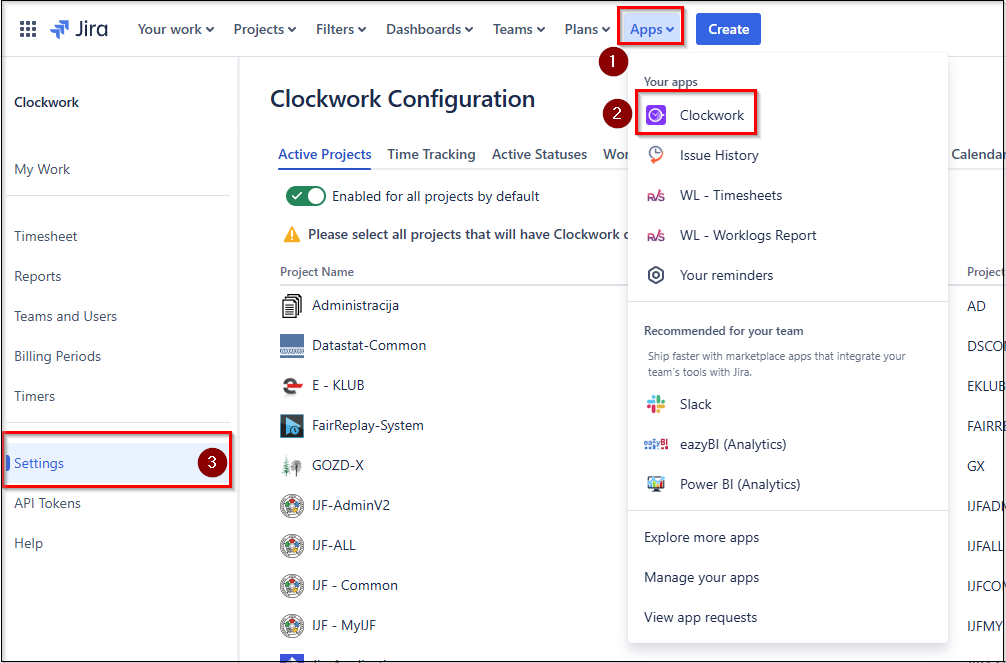The width and height of the screenshot is (1006, 663).
Task: Click the WL - Worklogs Report app icon
Action: point(656,236)
